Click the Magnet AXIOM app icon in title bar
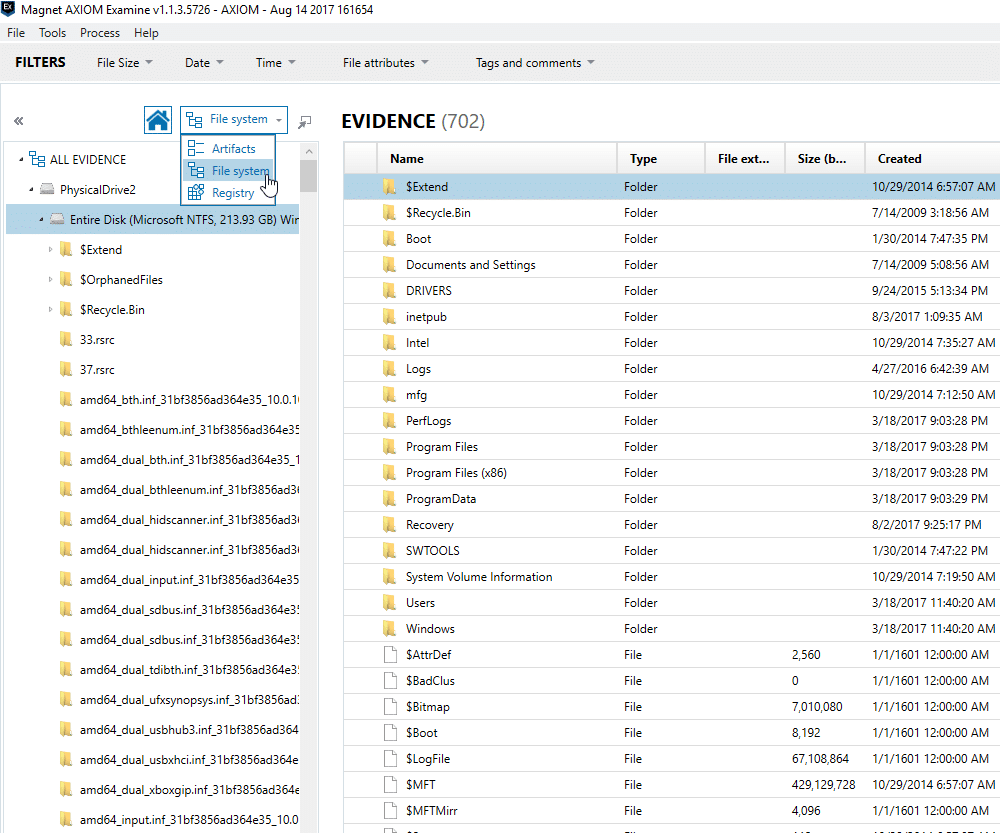This screenshot has height=833, width=1000. 8,9
